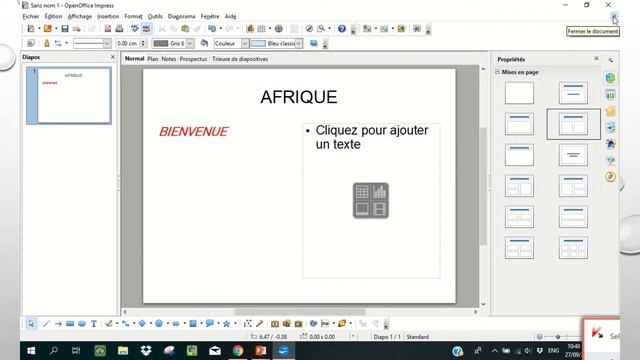Toggle AutoSpellcheck in the toolbar

coord(146,29)
